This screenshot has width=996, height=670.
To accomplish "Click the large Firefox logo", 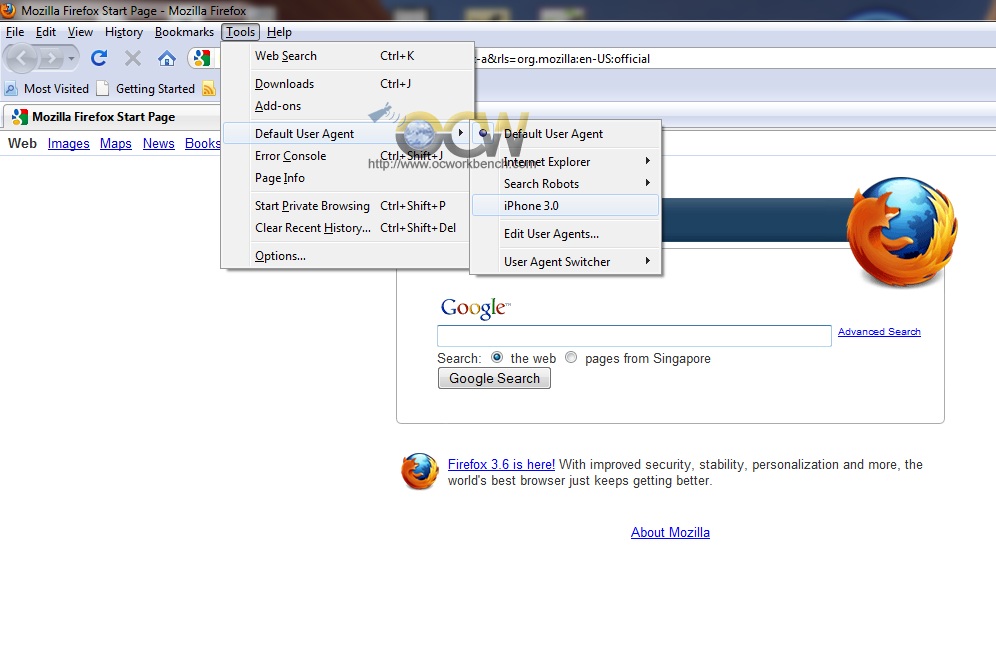I will (x=902, y=232).
